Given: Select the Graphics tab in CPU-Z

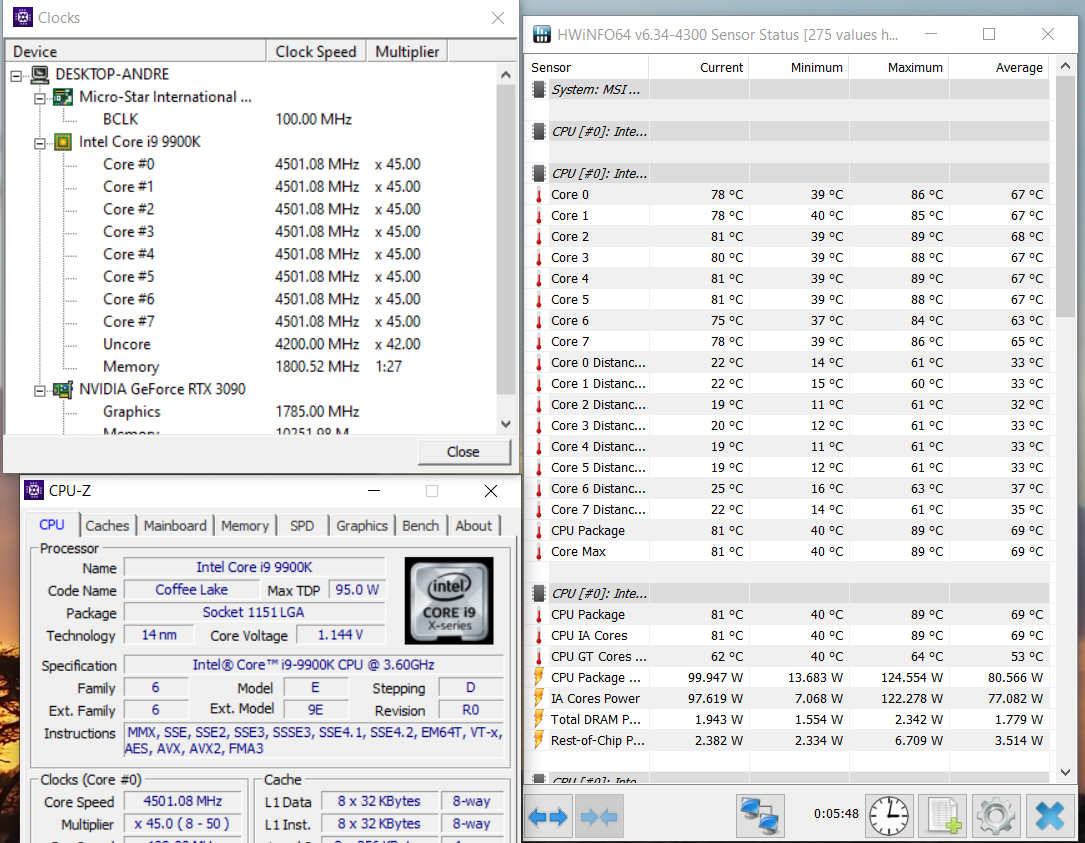Looking at the screenshot, I should tap(362, 526).
